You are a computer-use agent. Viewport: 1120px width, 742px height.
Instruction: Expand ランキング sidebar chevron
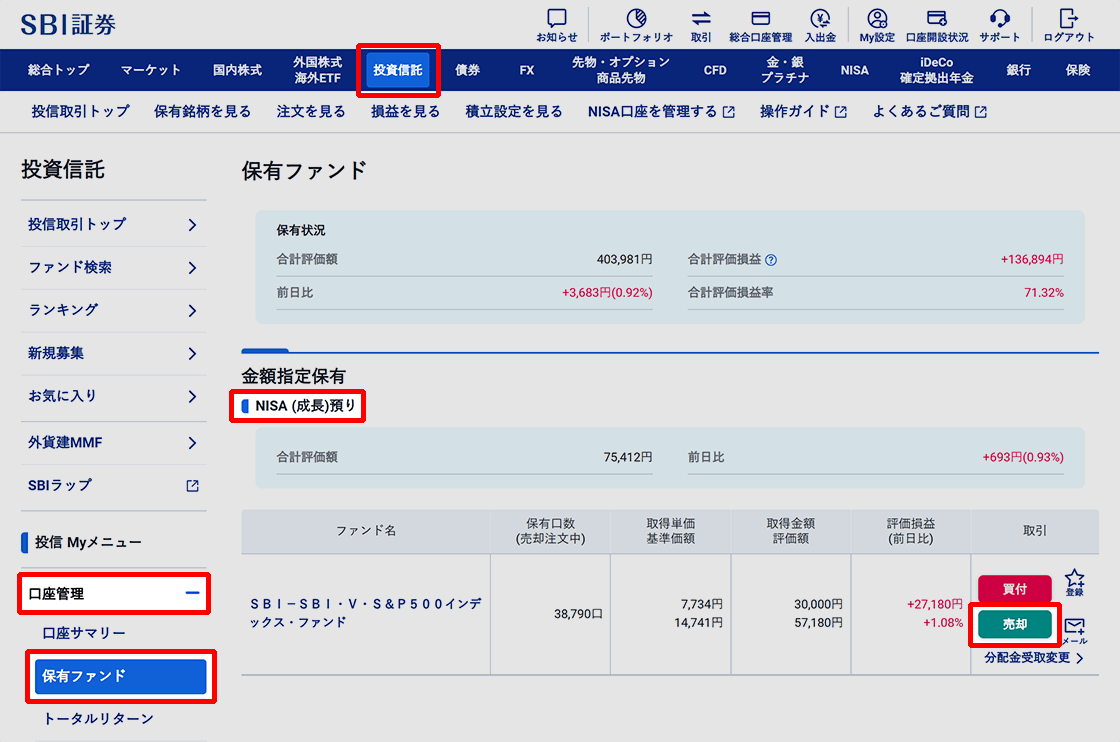coord(192,311)
